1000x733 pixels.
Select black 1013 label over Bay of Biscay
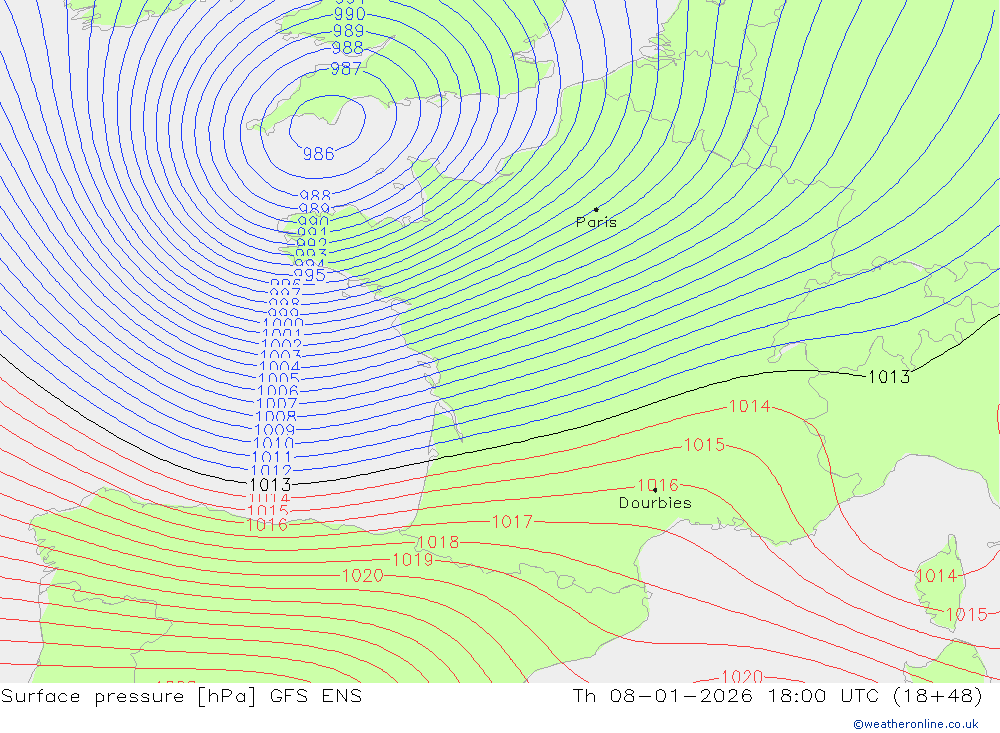tap(270, 485)
